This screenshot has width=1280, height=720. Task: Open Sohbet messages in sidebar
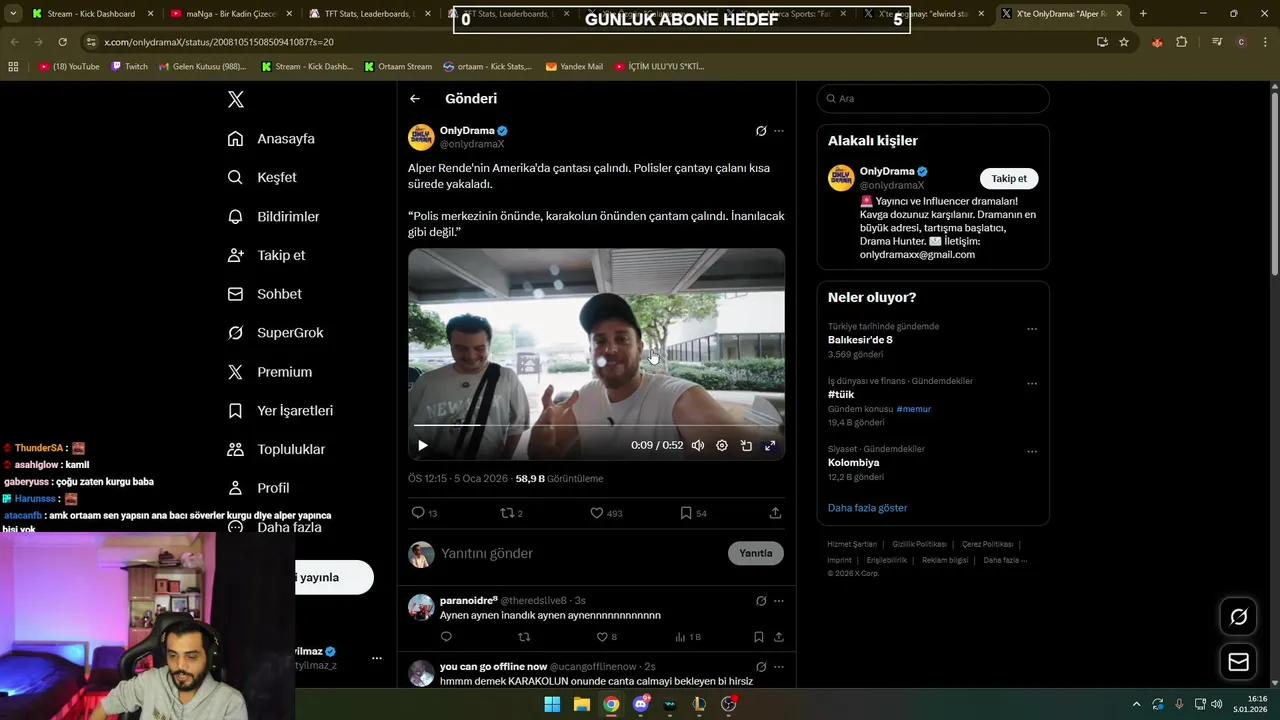pos(264,294)
